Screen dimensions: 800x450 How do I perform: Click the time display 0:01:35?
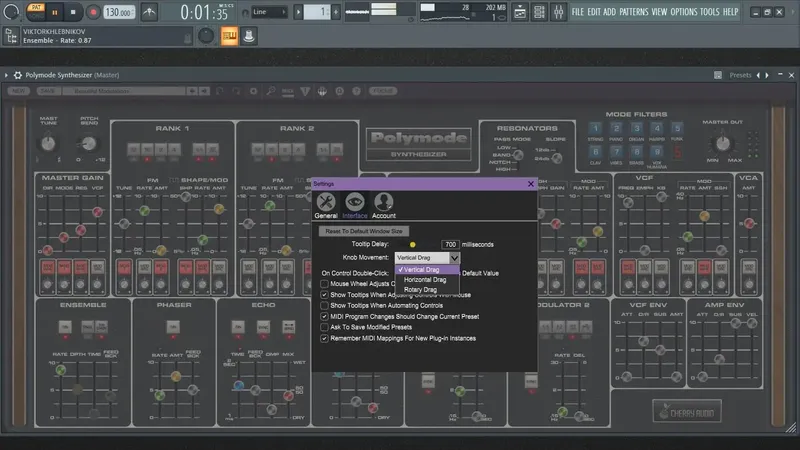204,13
